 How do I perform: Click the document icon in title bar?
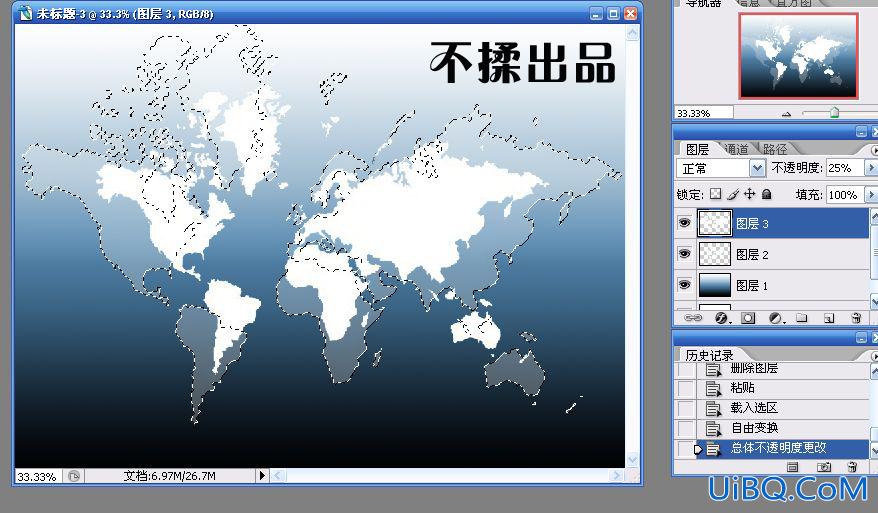(x=25, y=13)
